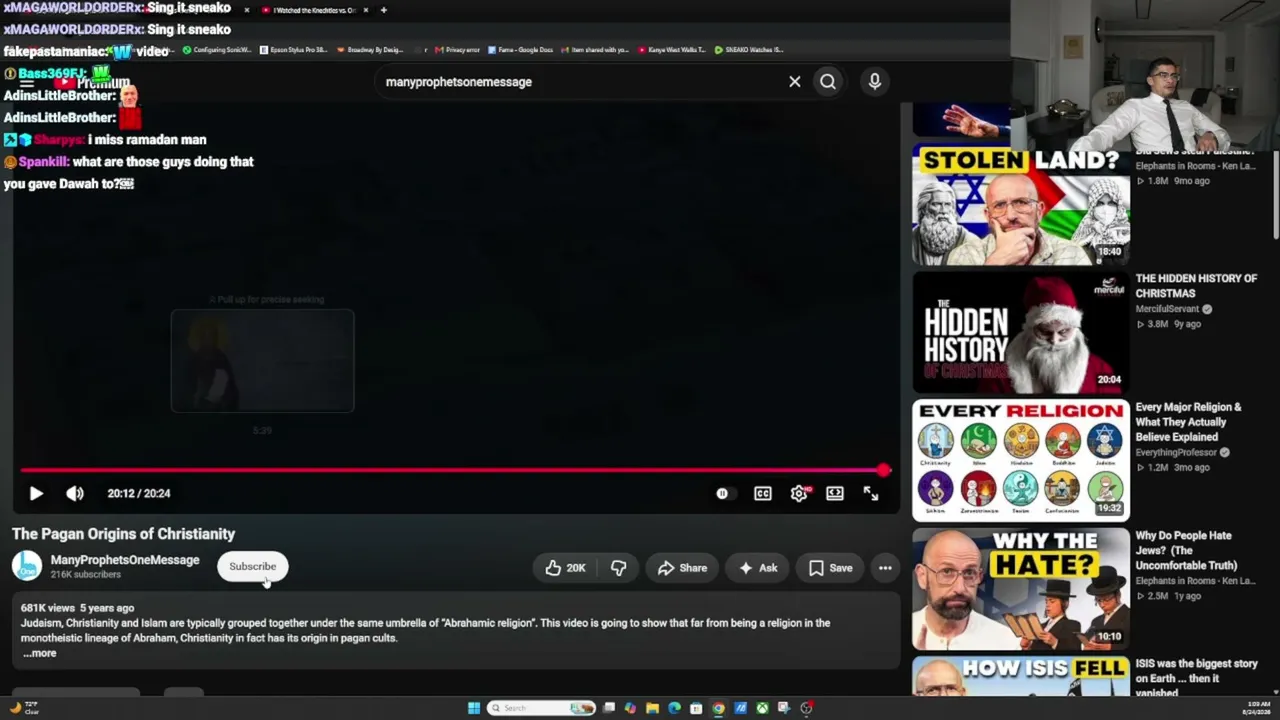Submit search with the magnifier icon
The height and width of the screenshot is (720, 1280).
(828, 82)
